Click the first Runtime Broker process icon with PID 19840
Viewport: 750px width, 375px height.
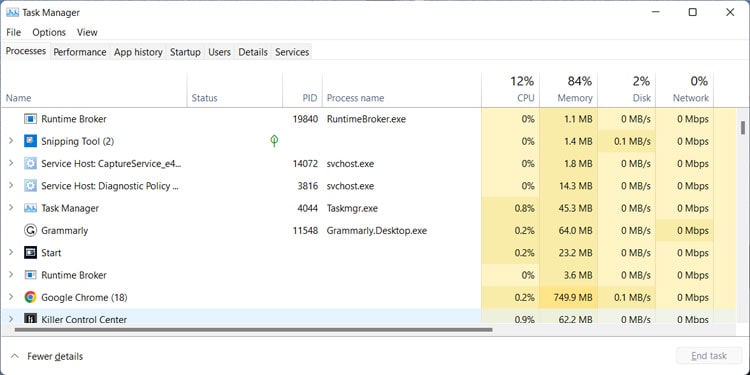coord(30,119)
